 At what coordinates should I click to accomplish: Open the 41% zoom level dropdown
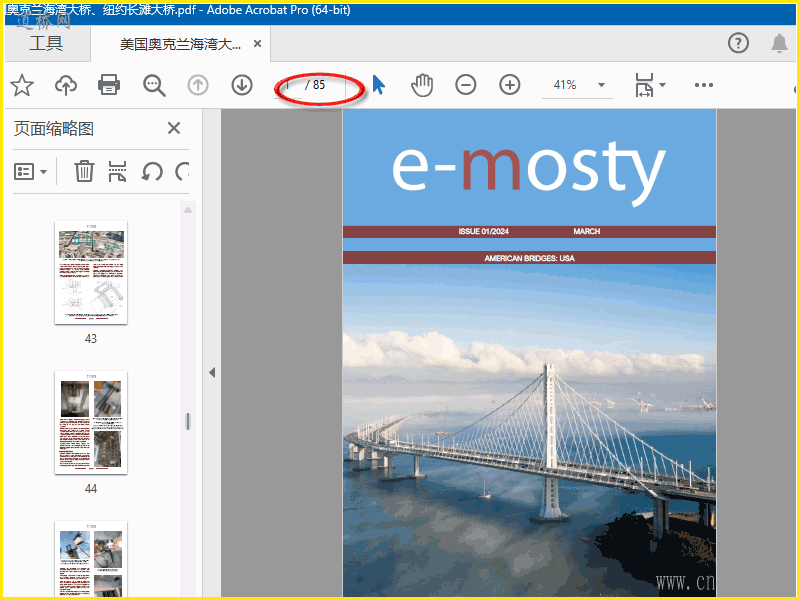[x=602, y=85]
